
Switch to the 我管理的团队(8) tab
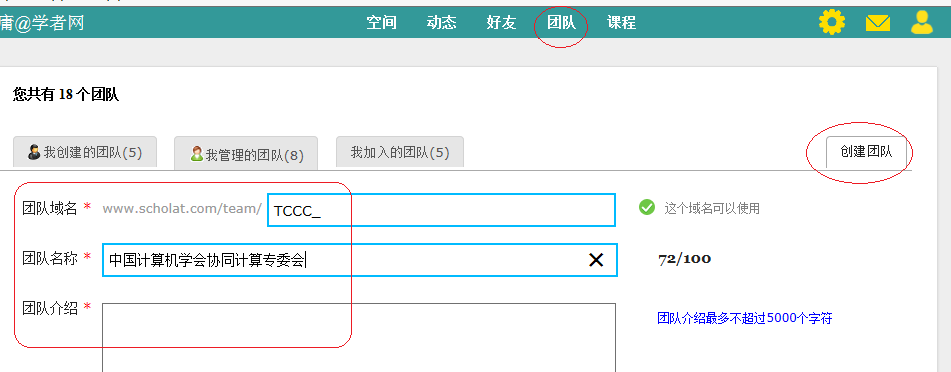246,154
